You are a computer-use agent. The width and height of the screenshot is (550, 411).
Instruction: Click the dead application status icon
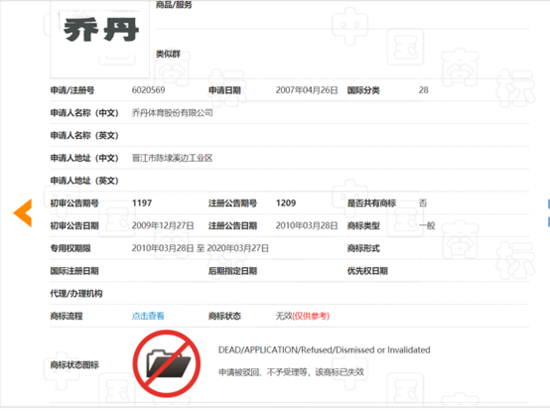pyautogui.click(x=167, y=363)
